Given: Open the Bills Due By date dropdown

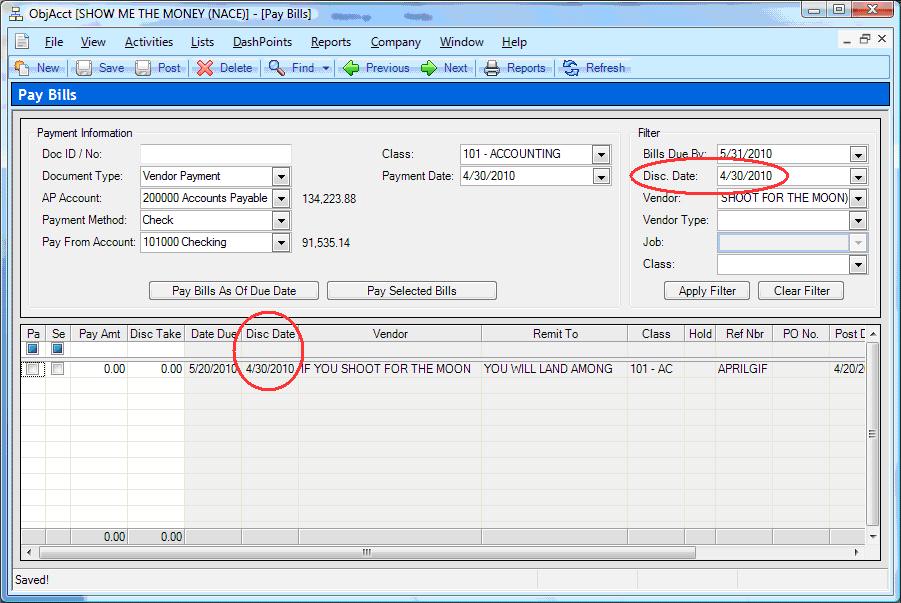Looking at the screenshot, I should coord(857,155).
